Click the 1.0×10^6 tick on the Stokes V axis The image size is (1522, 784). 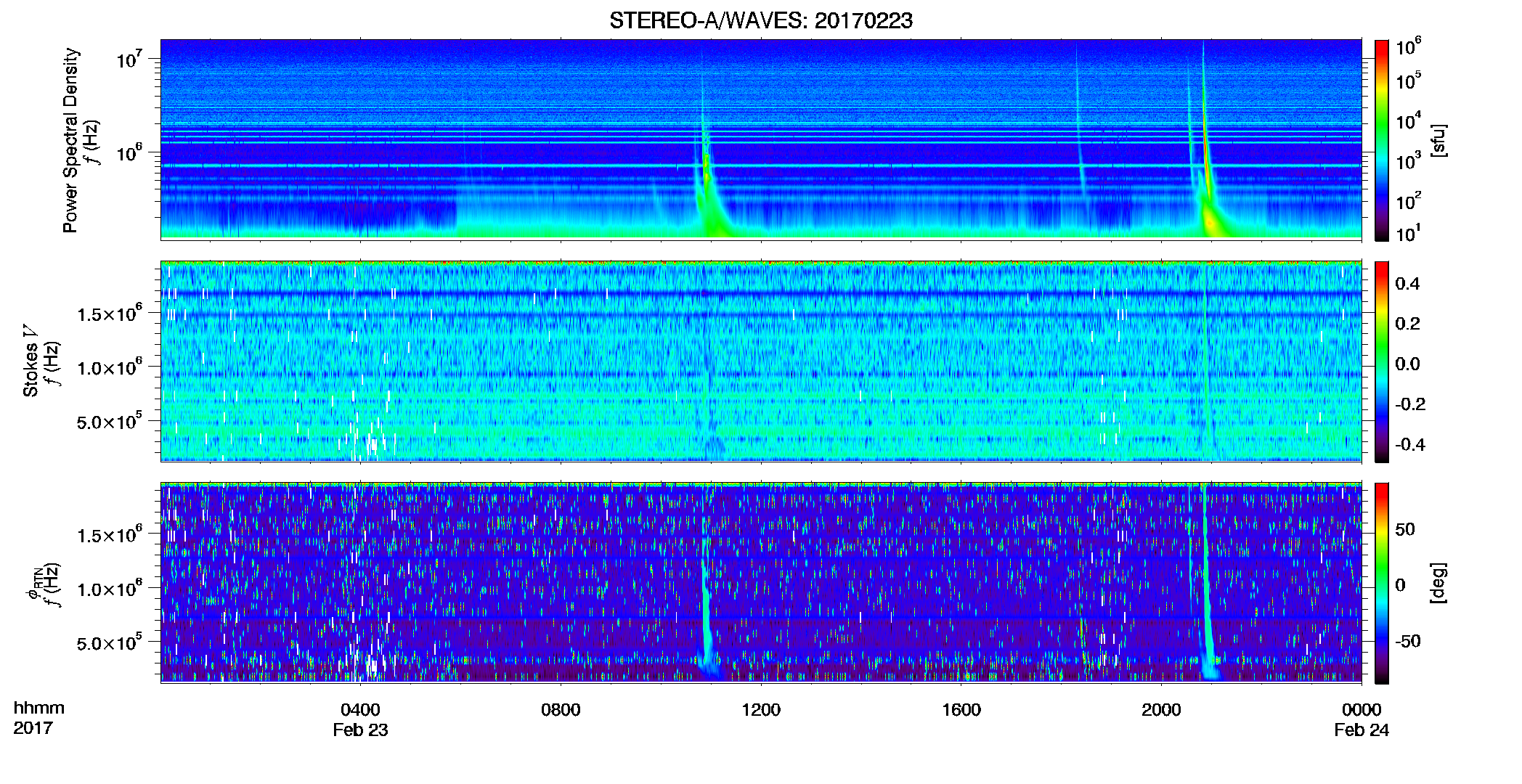(109, 367)
